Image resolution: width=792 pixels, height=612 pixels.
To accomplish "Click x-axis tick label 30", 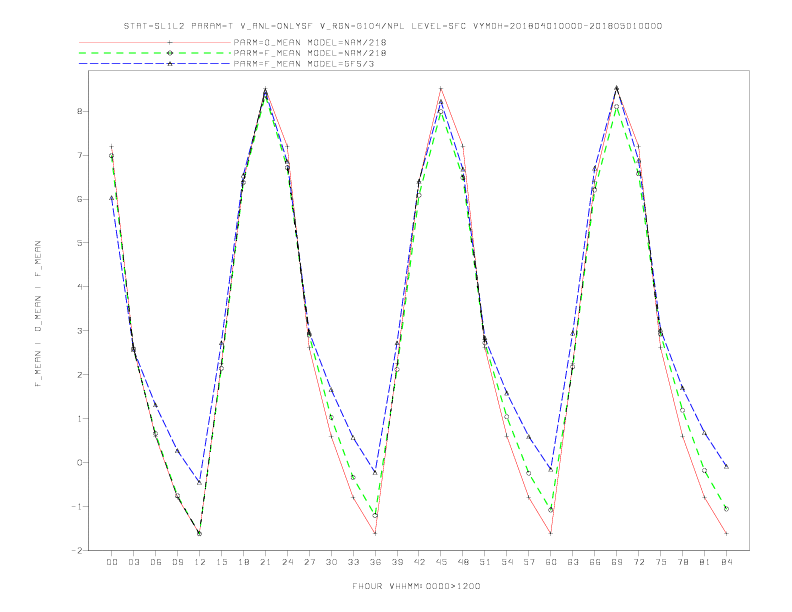I will [331, 562].
